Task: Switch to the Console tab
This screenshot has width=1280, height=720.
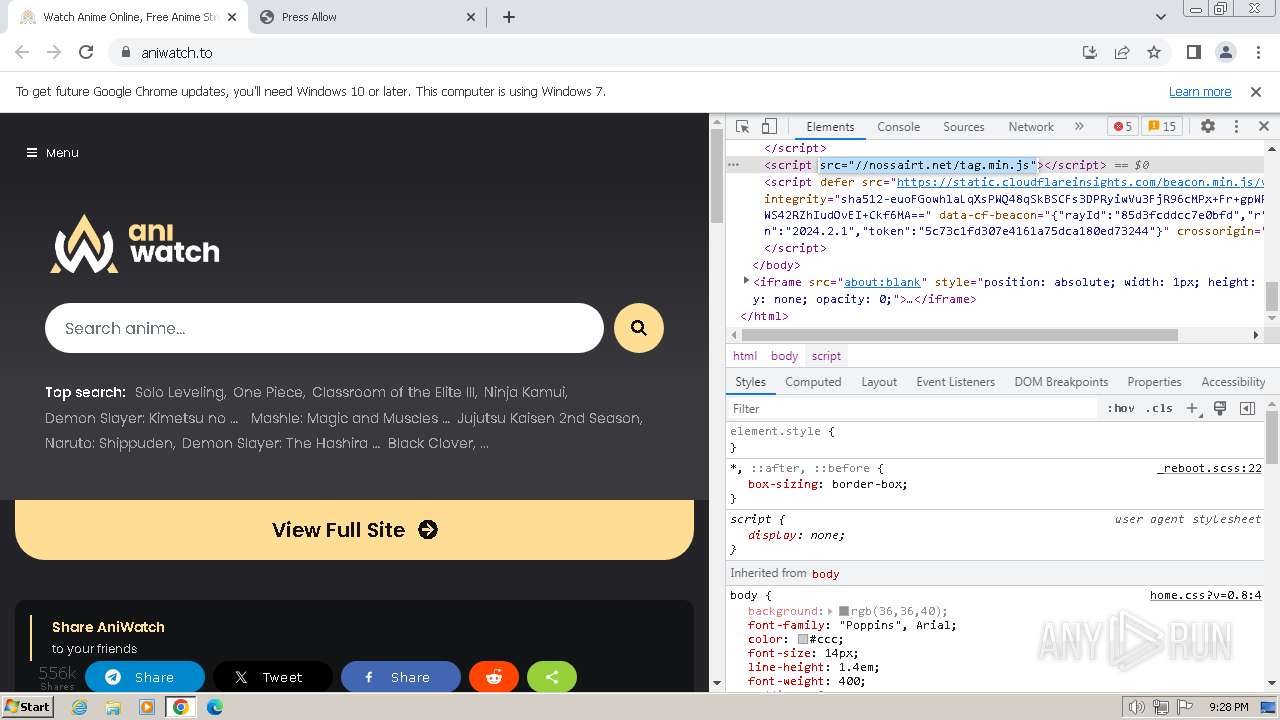Action: point(898,127)
